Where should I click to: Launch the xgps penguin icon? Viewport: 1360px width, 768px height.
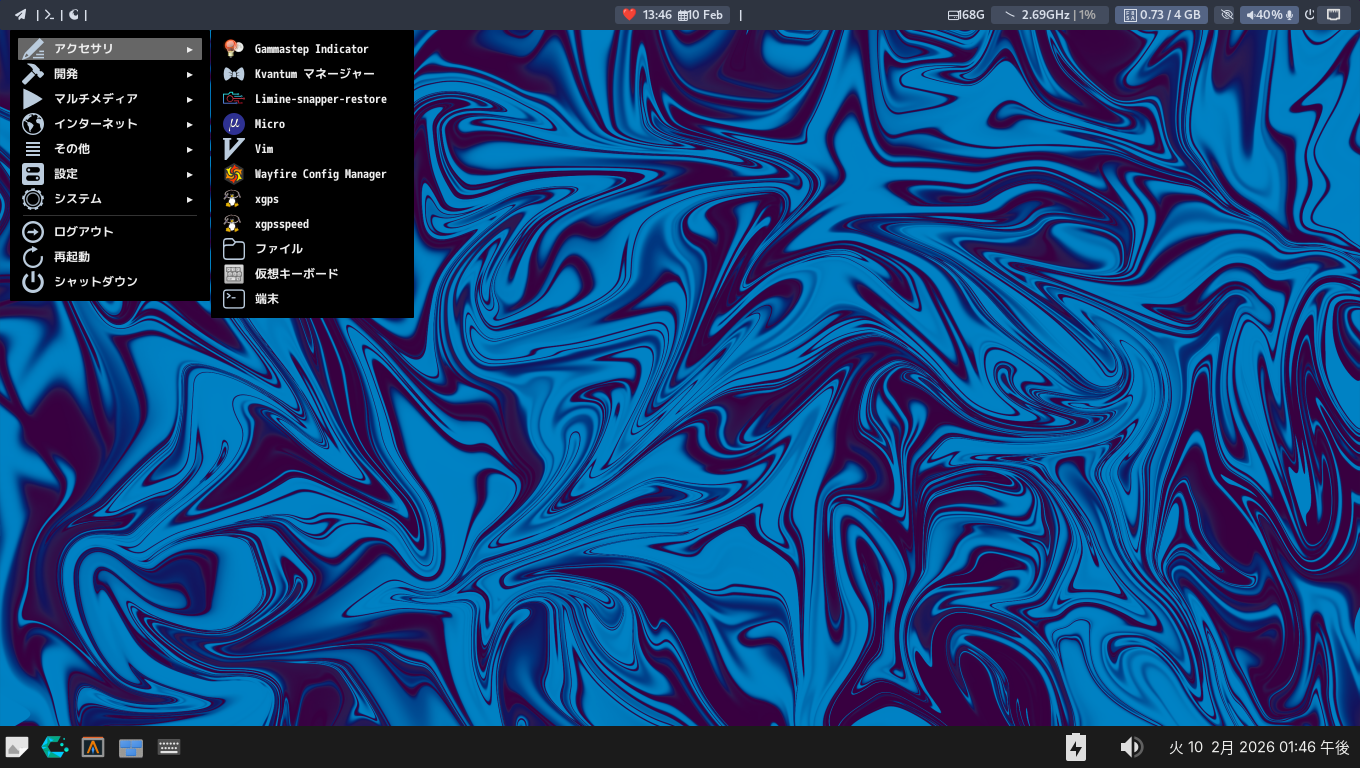click(234, 199)
